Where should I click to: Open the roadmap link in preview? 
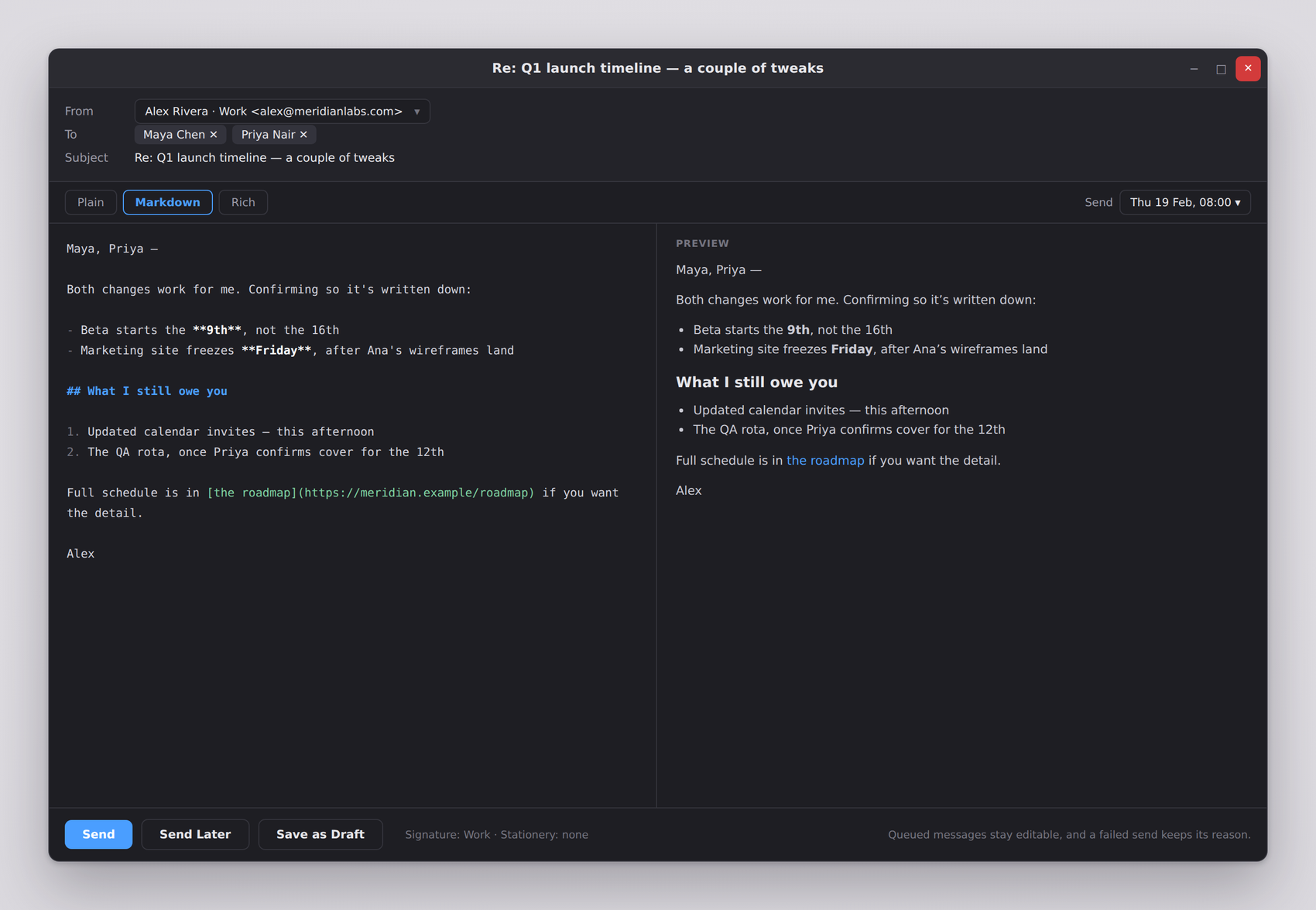point(825,460)
